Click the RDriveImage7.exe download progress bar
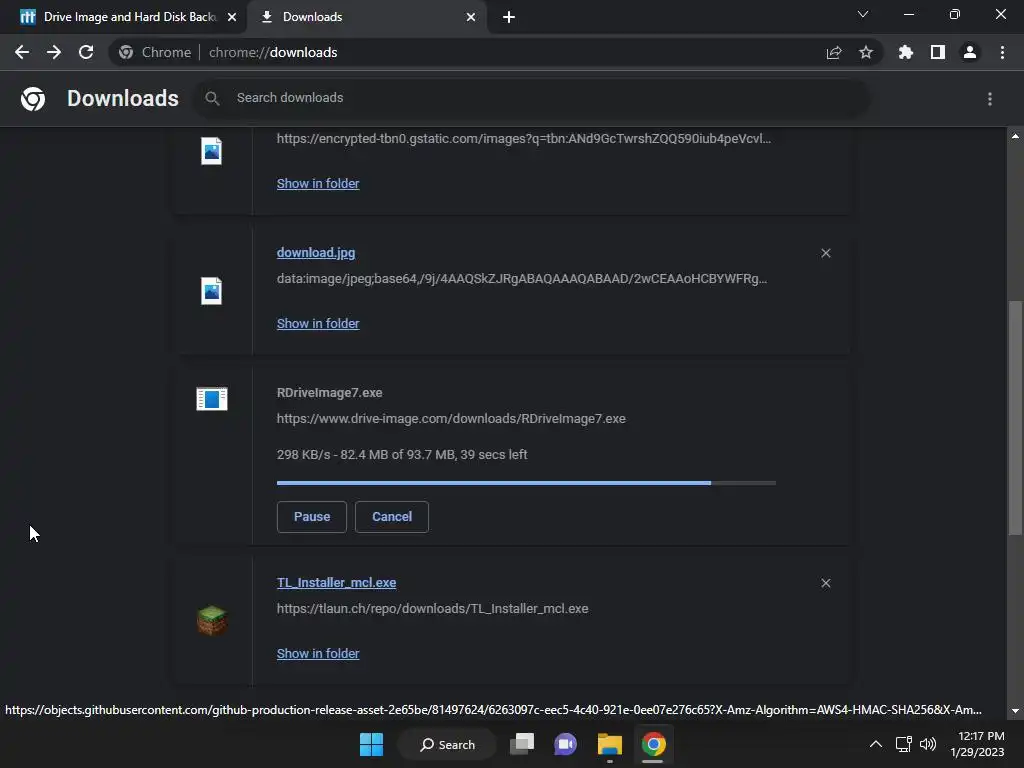This screenshot has width=1024, height=768. click(x=526, y=483)
